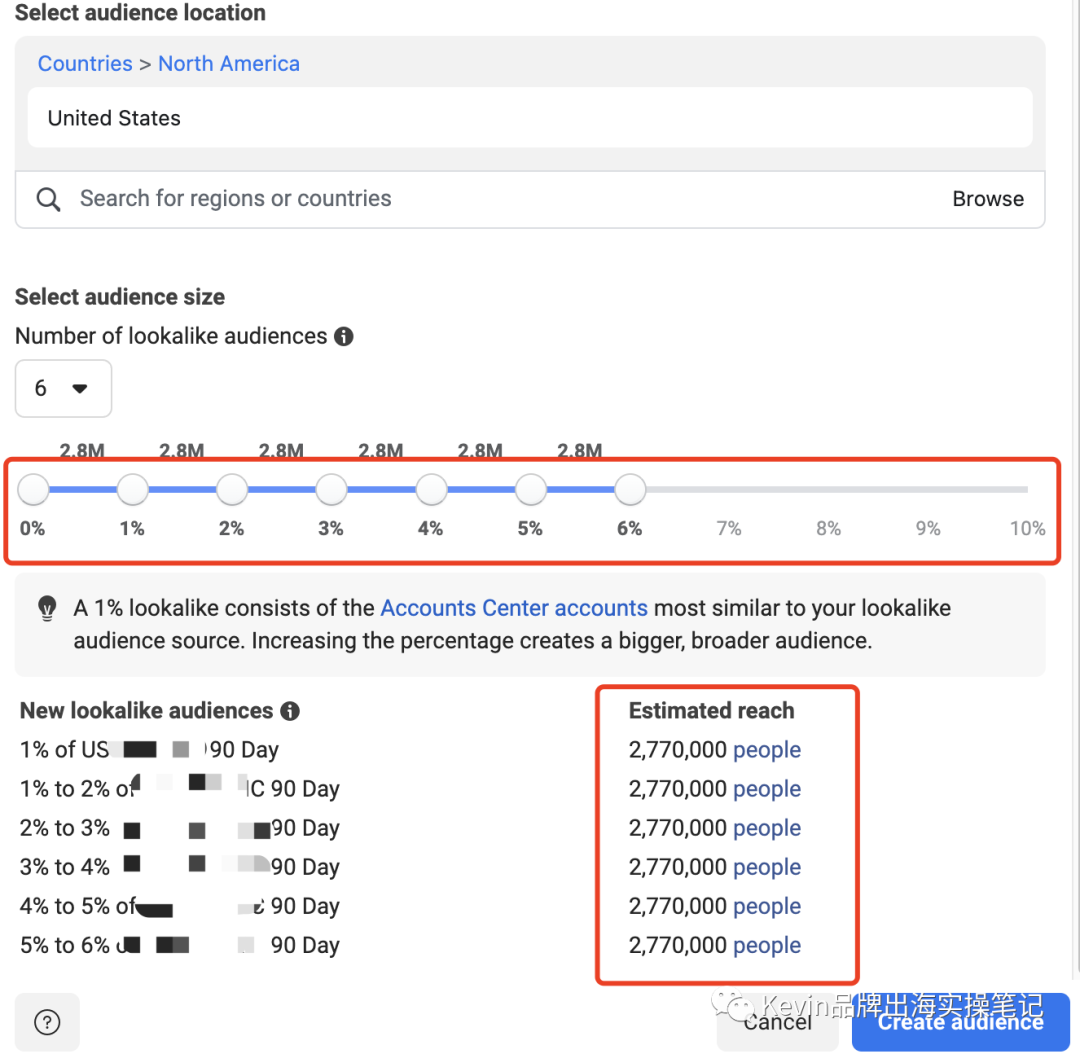Click people link in the 5% to 6% row
The image size is (1080, 1054).
(x=767, y=945)
